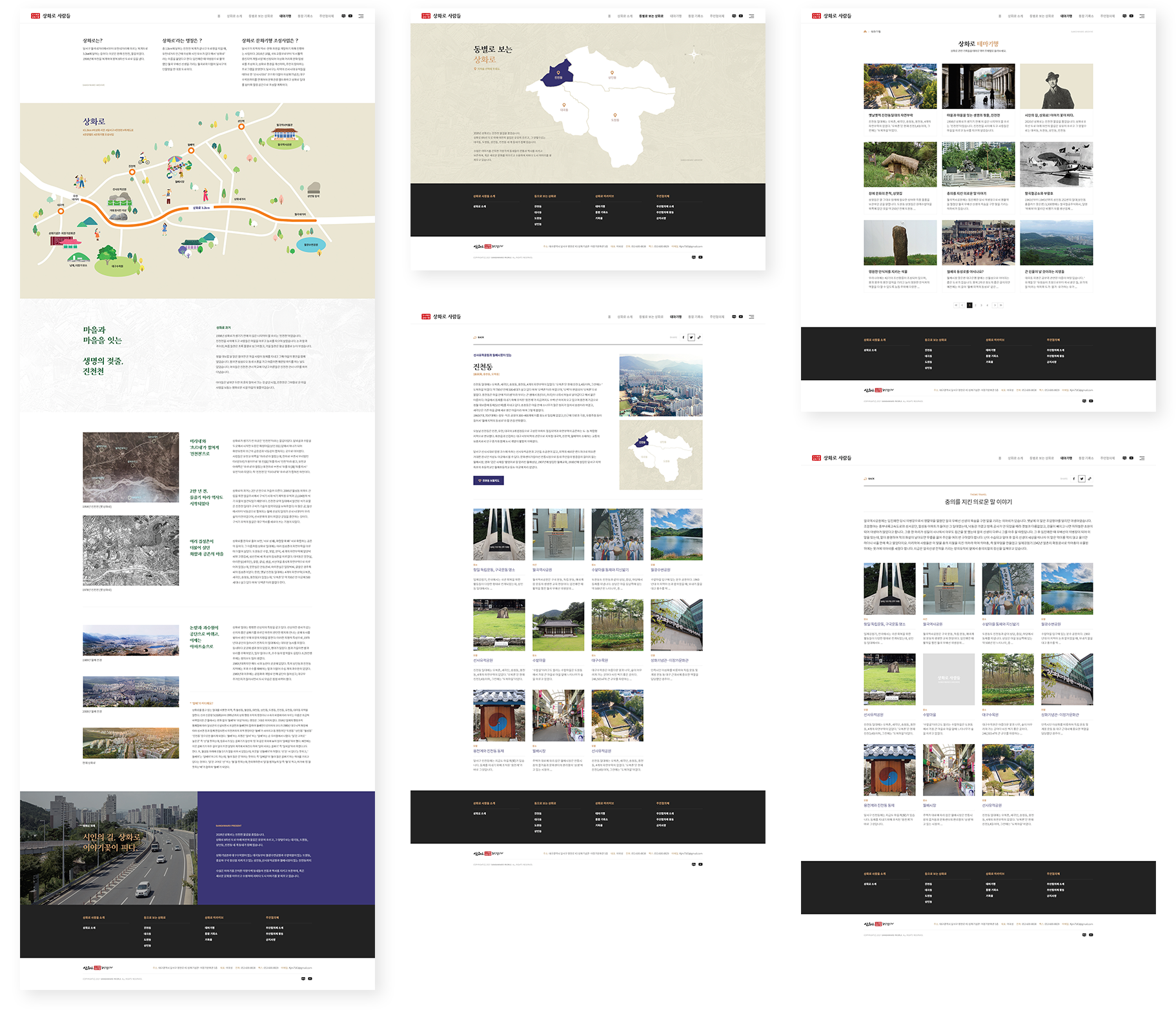This screenshot has height=1010, width=1176.
Task: Click 상인역 station marker on illustrated map
Action: point(241,126)
